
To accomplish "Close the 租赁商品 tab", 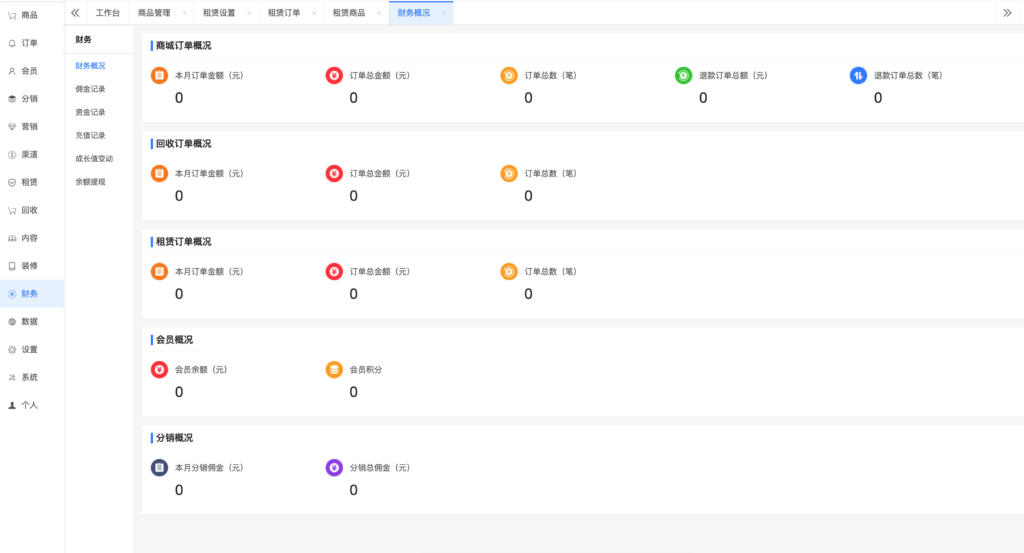I will (379, 13).
